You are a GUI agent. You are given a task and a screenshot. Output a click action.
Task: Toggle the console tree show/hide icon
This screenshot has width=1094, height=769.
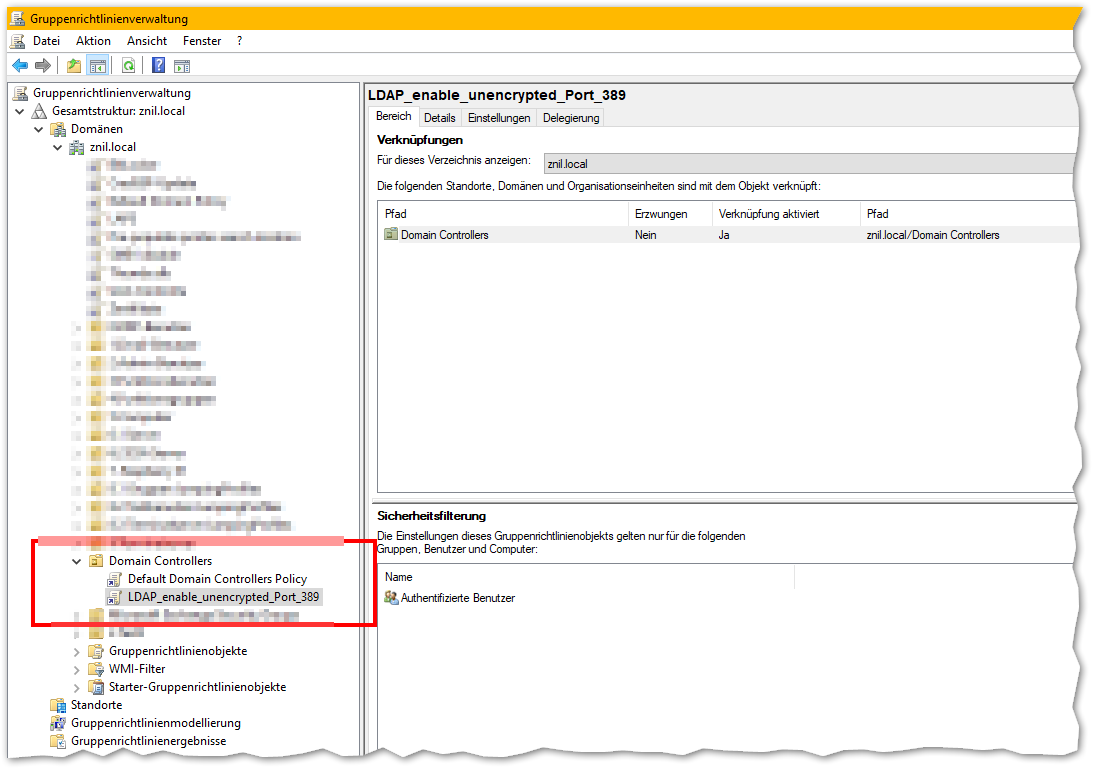(98, 66)
